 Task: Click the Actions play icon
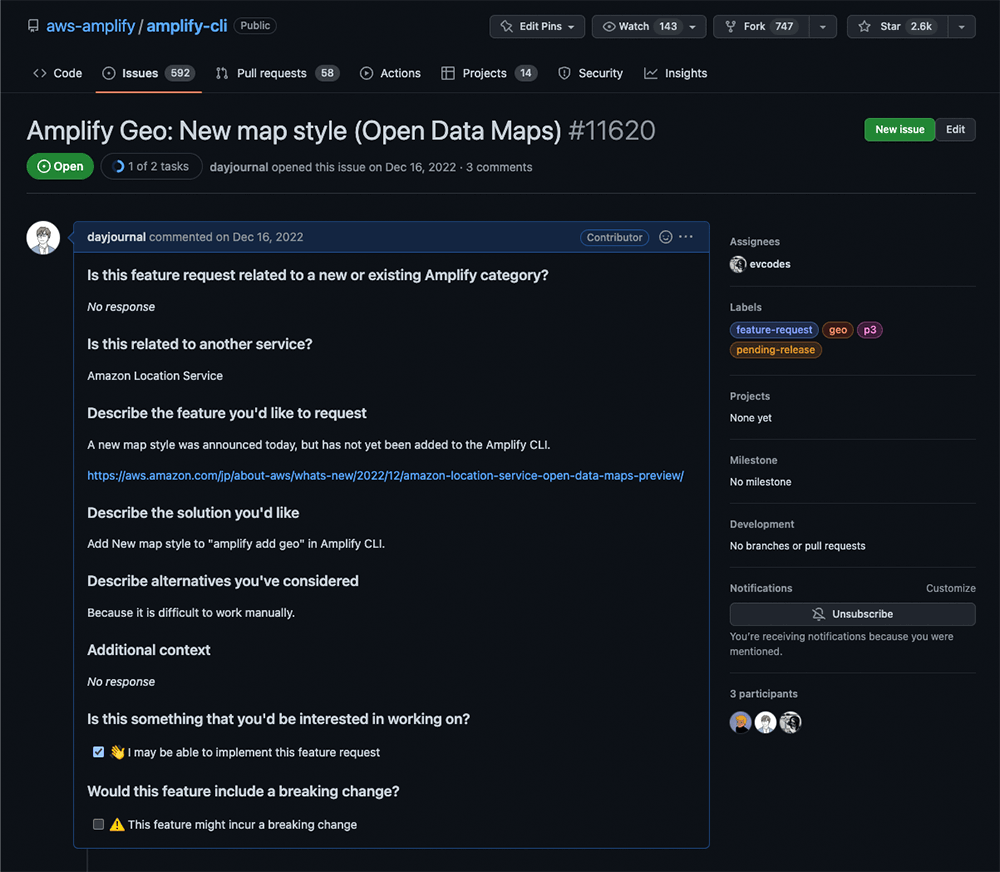366,73
